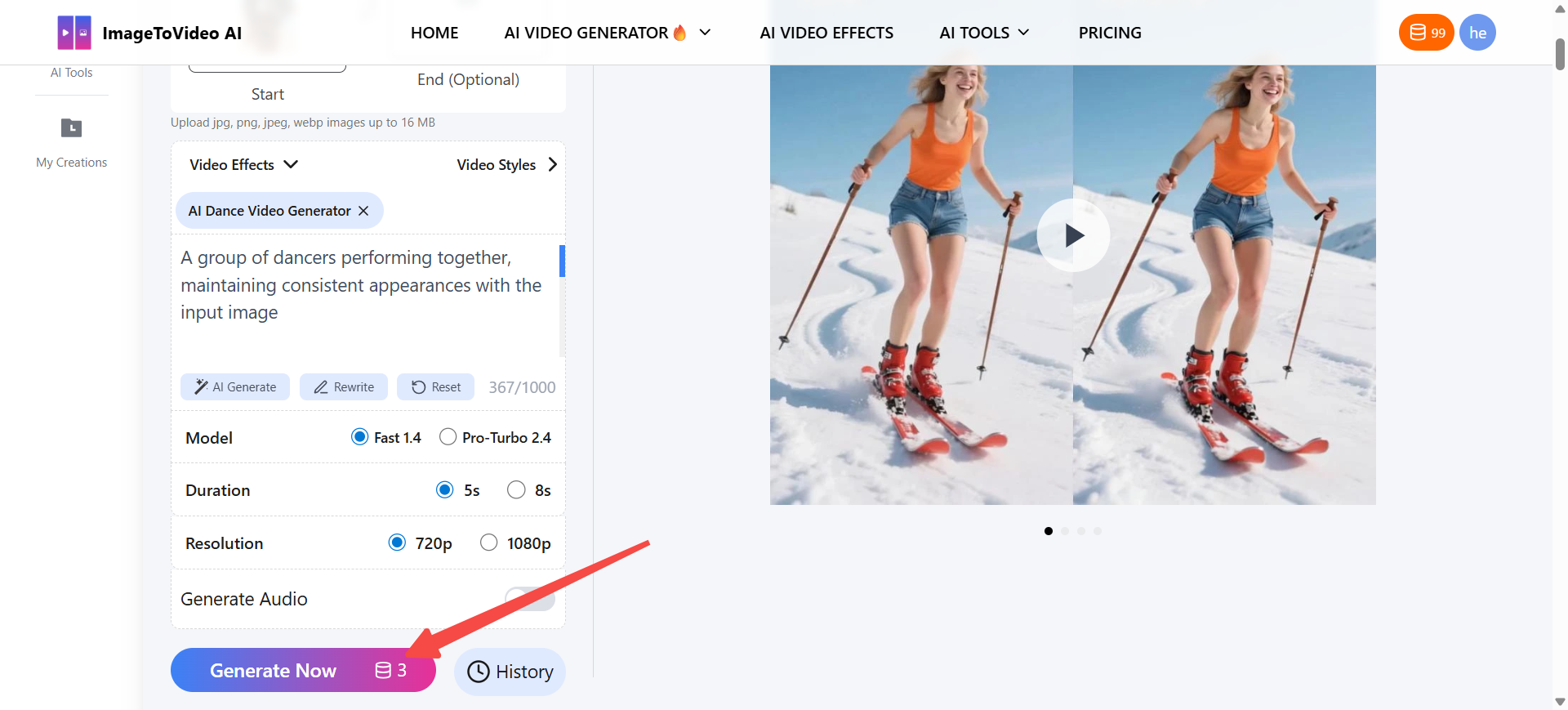Expand AI Tools navigation menu
The height and width of the screenshot is (710, 1568).
coord(984,33)
